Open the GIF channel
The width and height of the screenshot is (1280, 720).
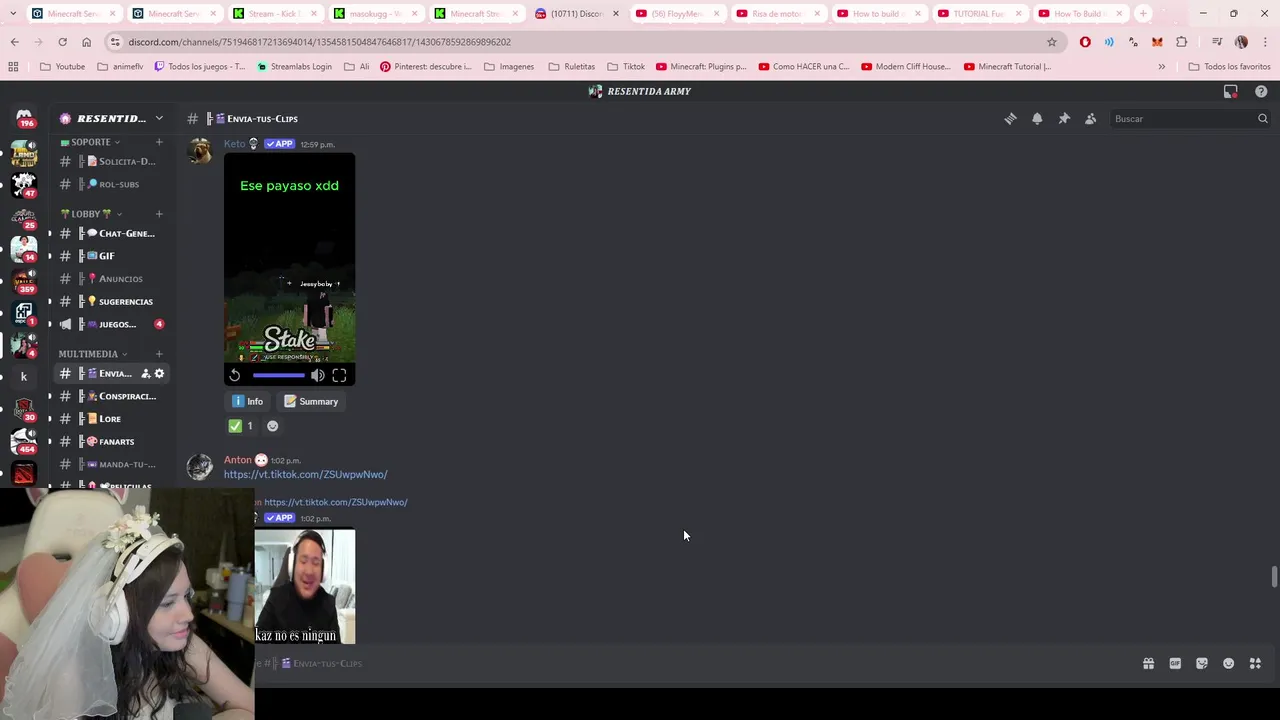[x=110, y=256]
